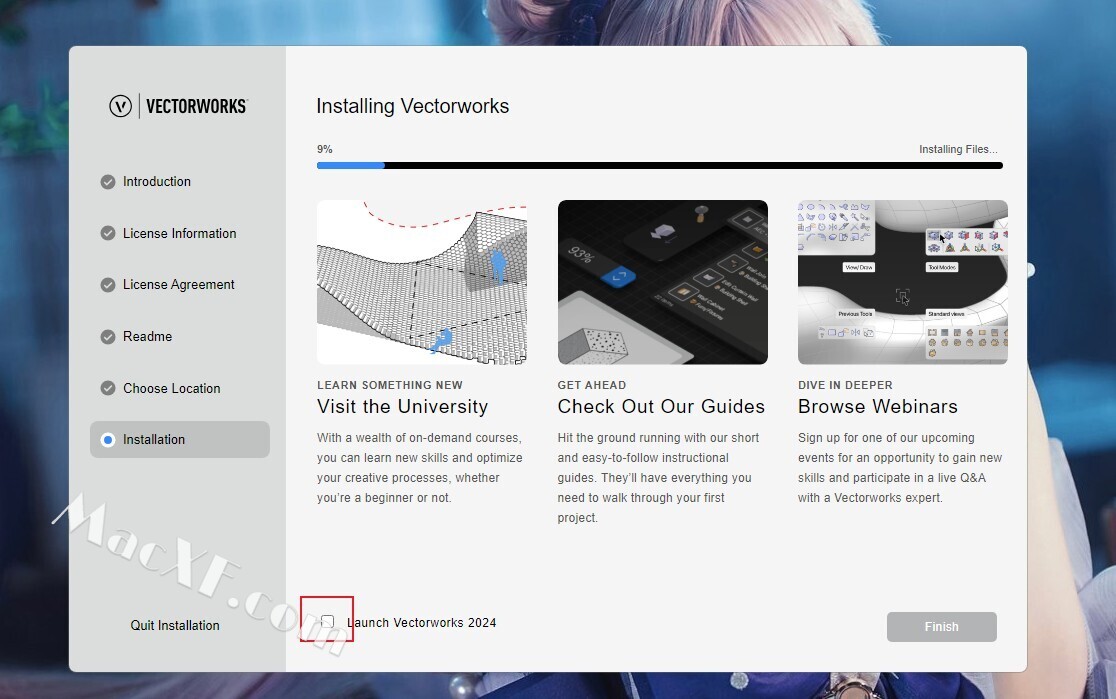Click the Launch Vectorworks 2024 label text
1116x699 pixels.
pyautogui.click(x=421, y=623)
